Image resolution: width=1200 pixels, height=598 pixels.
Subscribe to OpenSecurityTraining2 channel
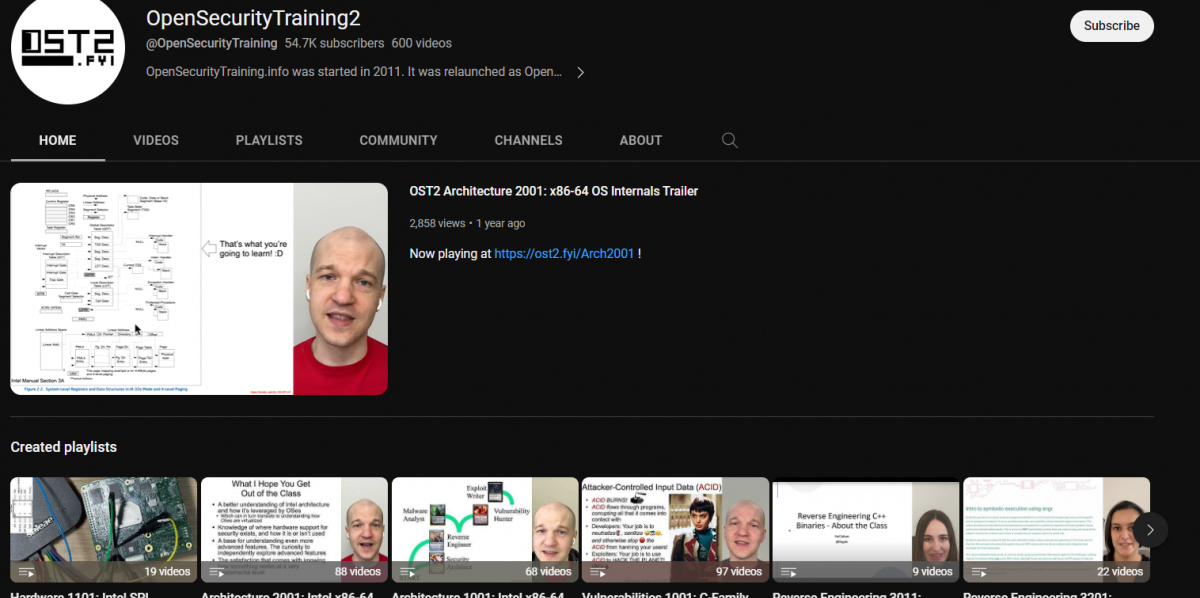click(1111, 26)
